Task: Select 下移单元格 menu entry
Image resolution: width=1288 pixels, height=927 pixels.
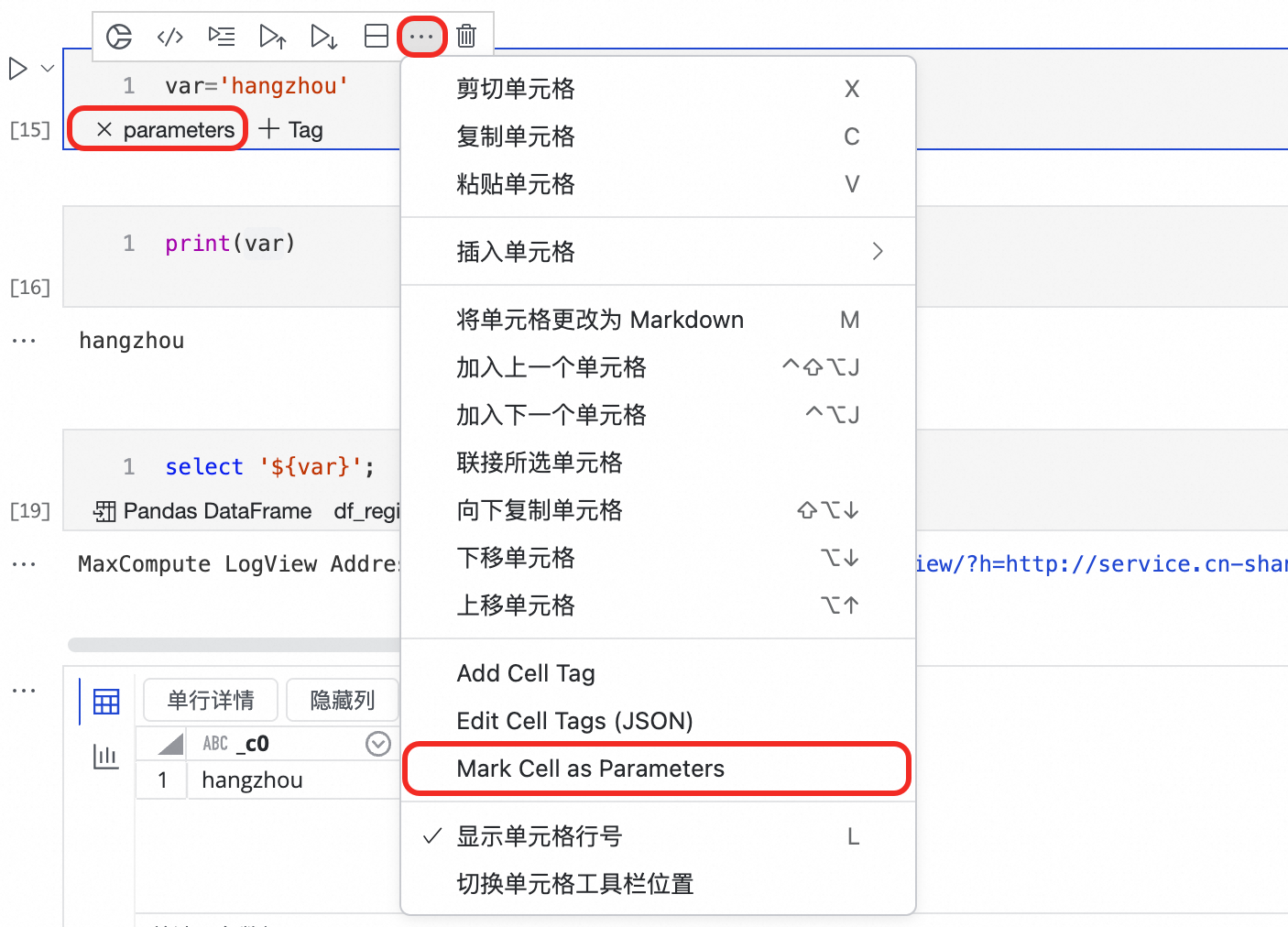Action: [x=658, y=558]
